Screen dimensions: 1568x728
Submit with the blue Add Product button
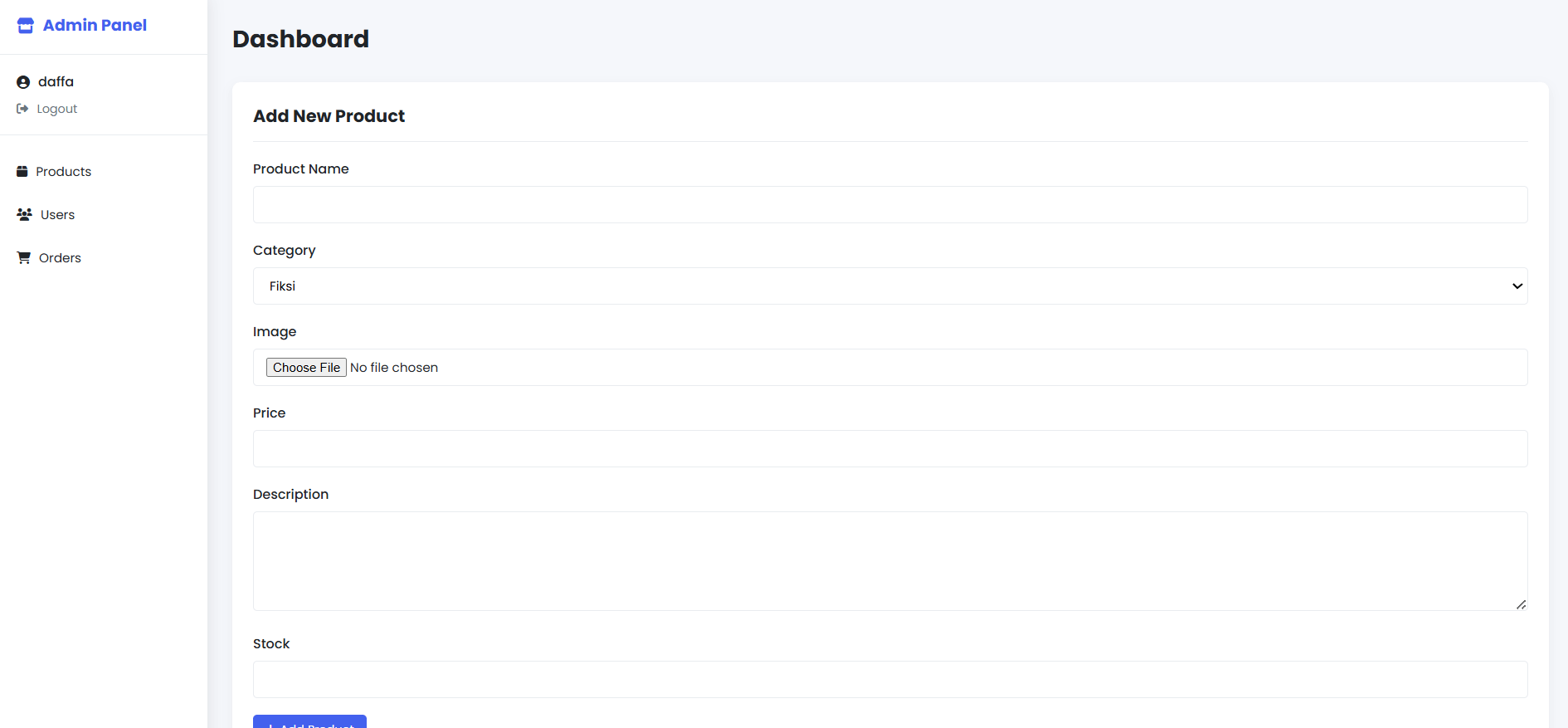(309, 721)
